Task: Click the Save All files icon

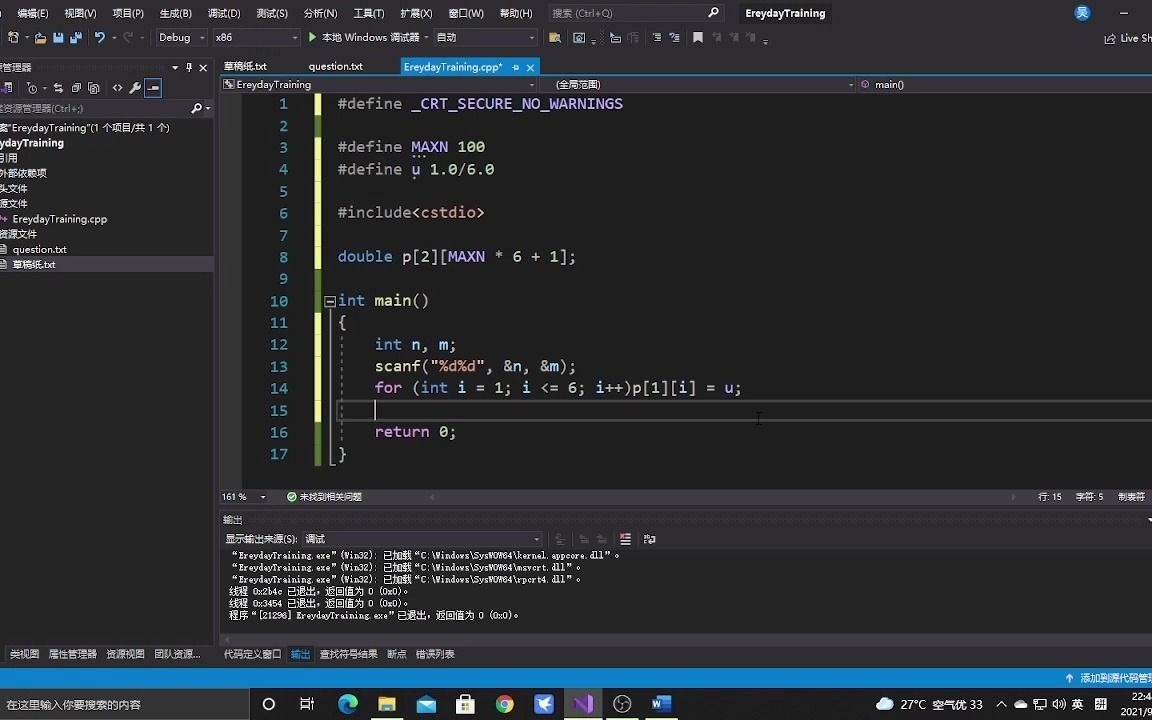Action: 76,37
